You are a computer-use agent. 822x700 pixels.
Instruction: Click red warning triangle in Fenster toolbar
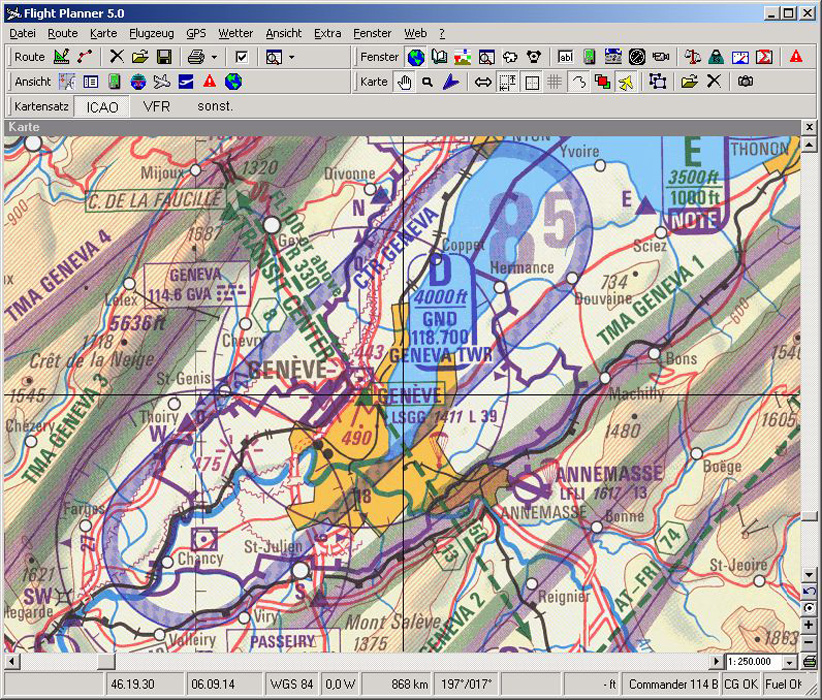(796, 57)
